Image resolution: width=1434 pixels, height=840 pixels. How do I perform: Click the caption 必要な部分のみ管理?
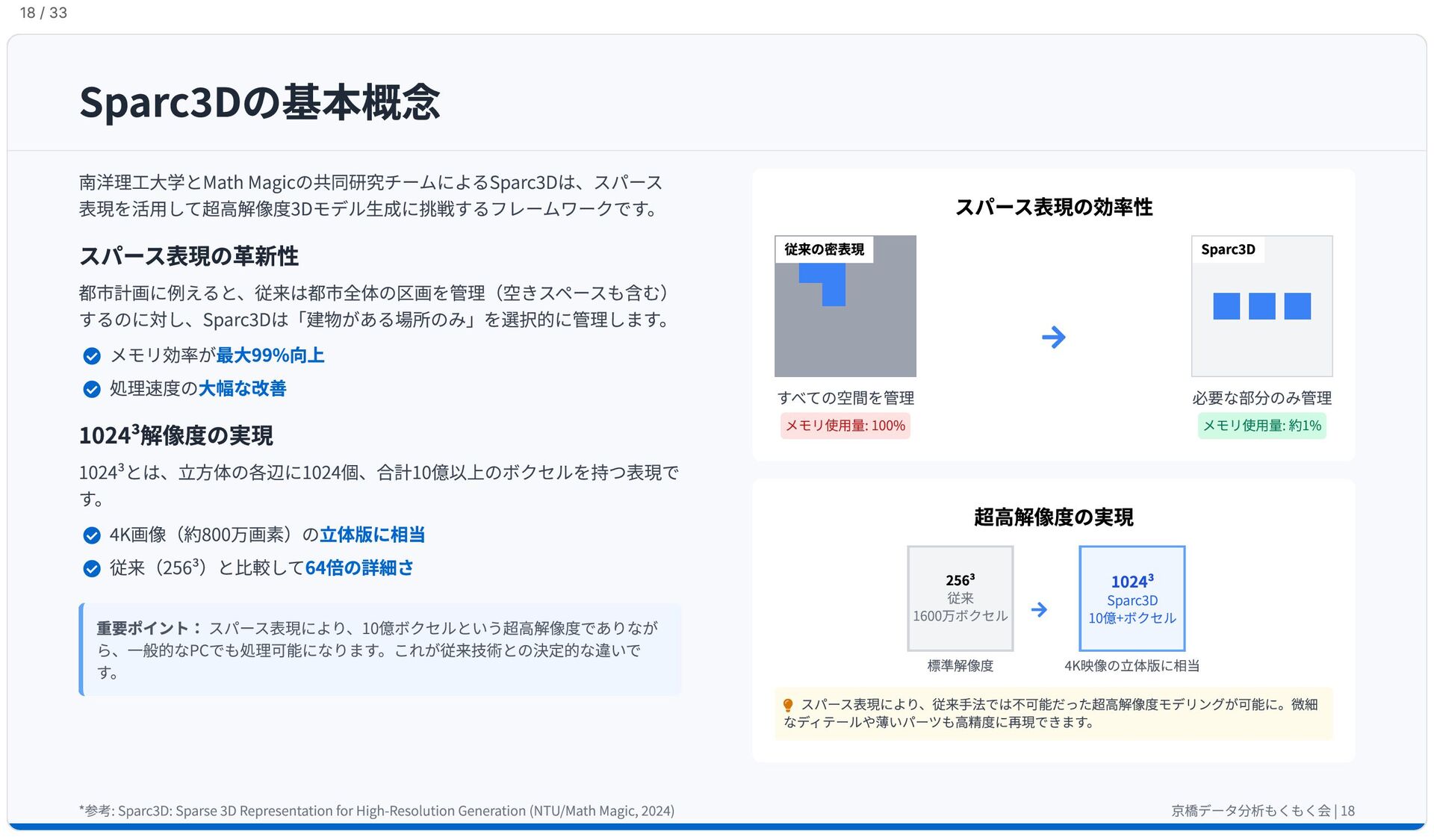coord(1261,398)
